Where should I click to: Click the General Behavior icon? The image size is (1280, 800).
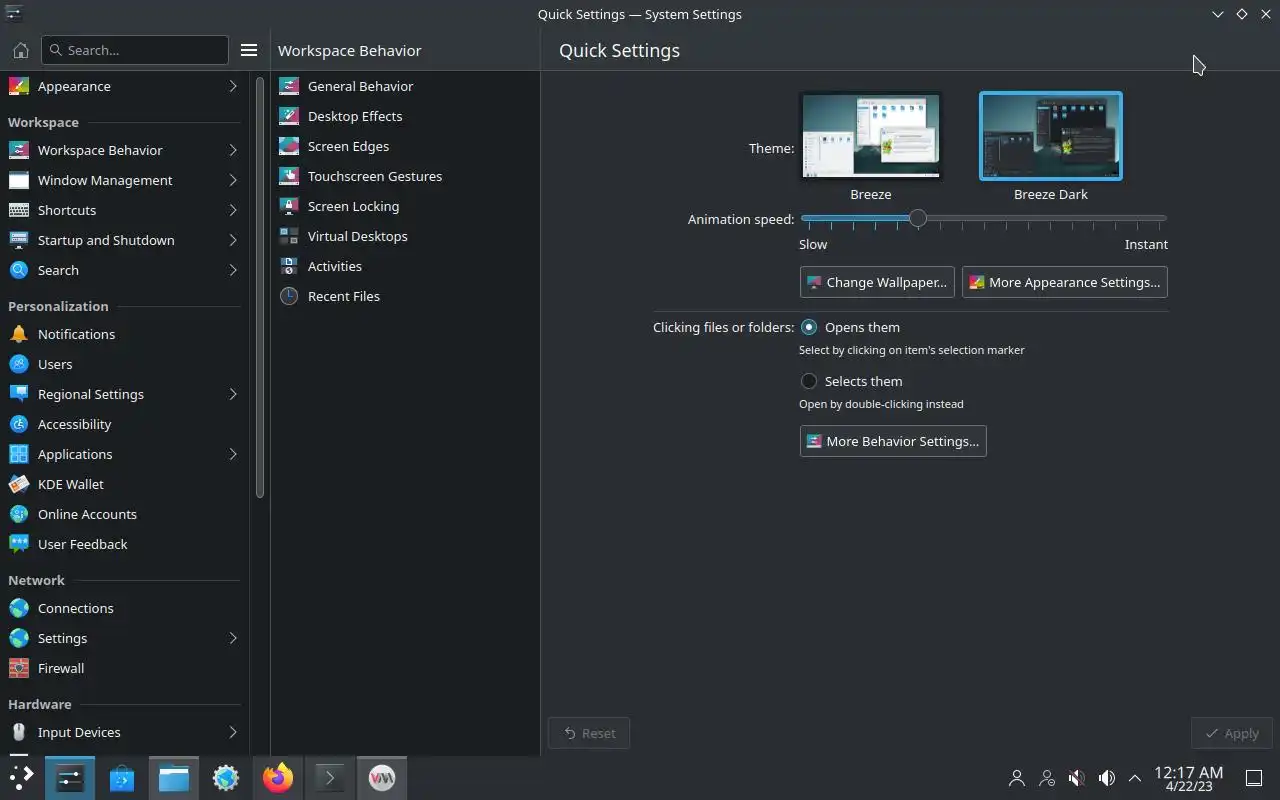(x=289, y=86)
